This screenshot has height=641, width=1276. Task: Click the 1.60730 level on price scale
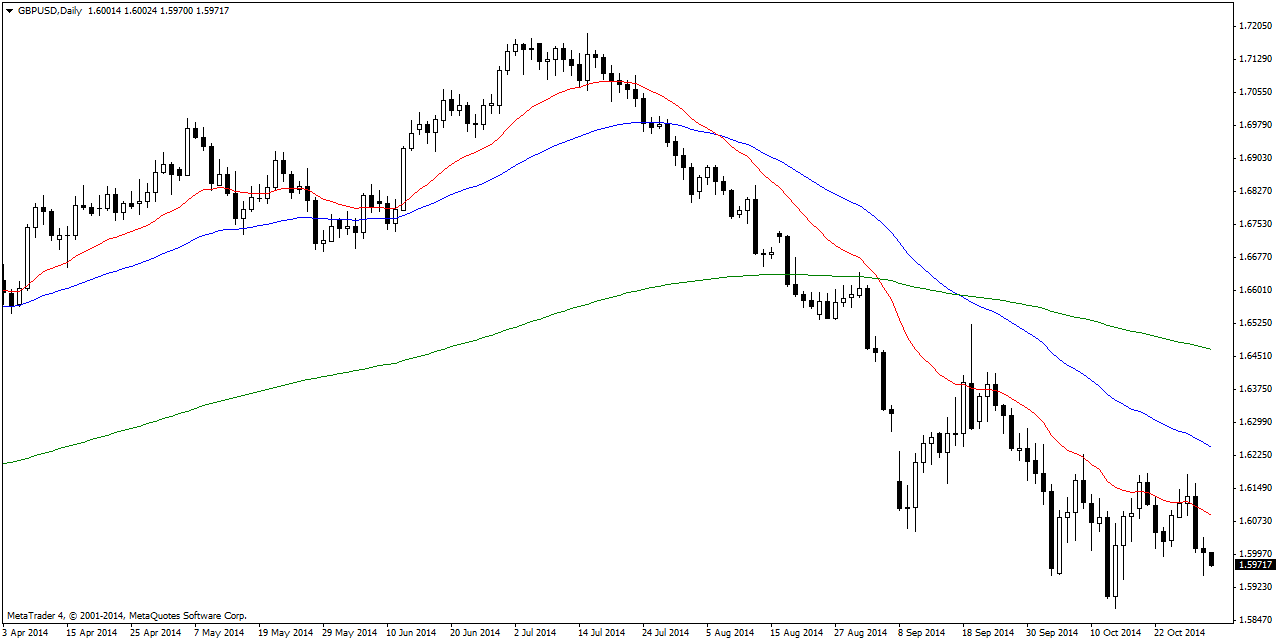tap(1253, 521)
